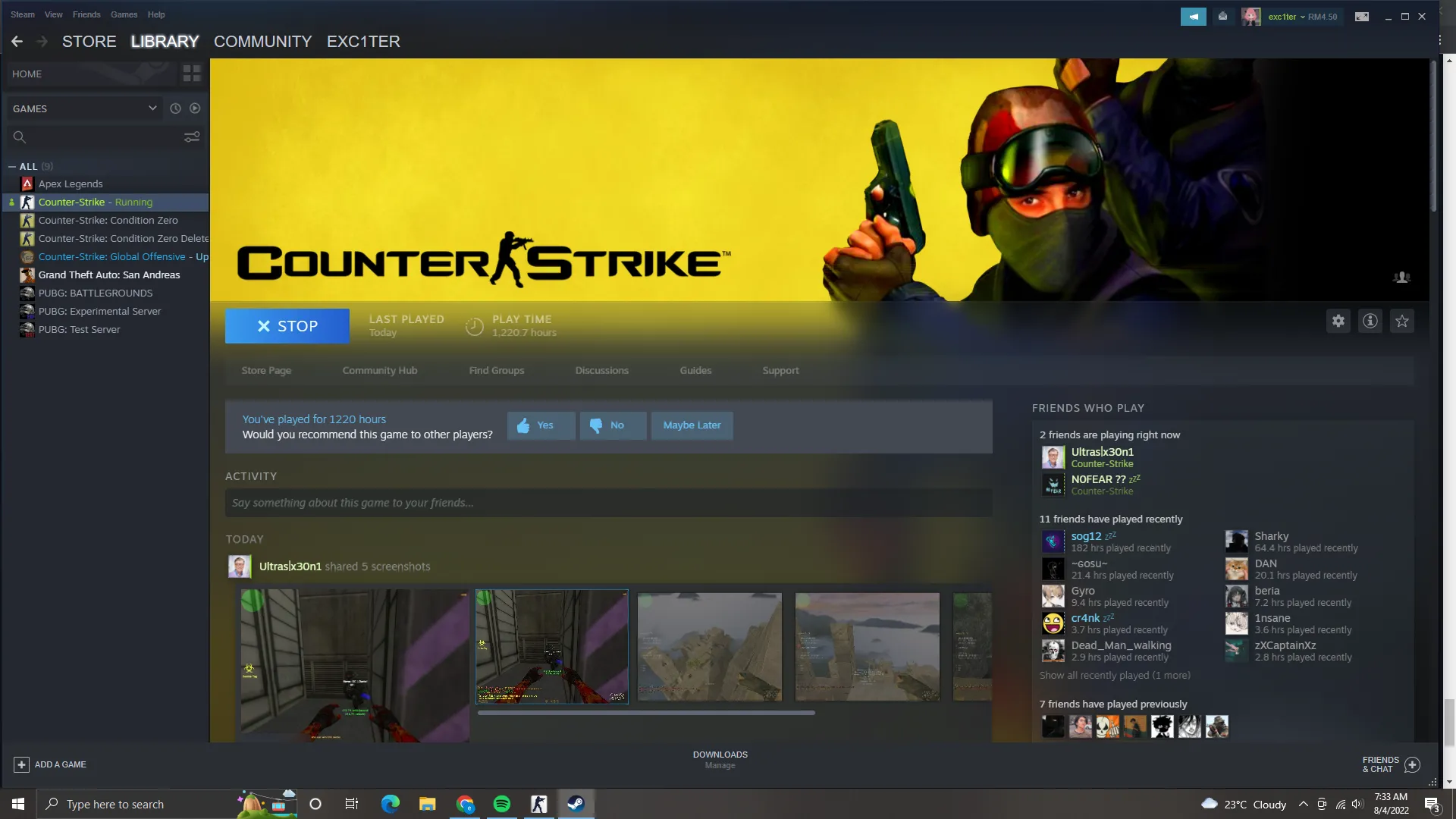Open the Find Groups link
This screenshot has height=819, width=1456.
pyautogui.click(x=497, y=371)
